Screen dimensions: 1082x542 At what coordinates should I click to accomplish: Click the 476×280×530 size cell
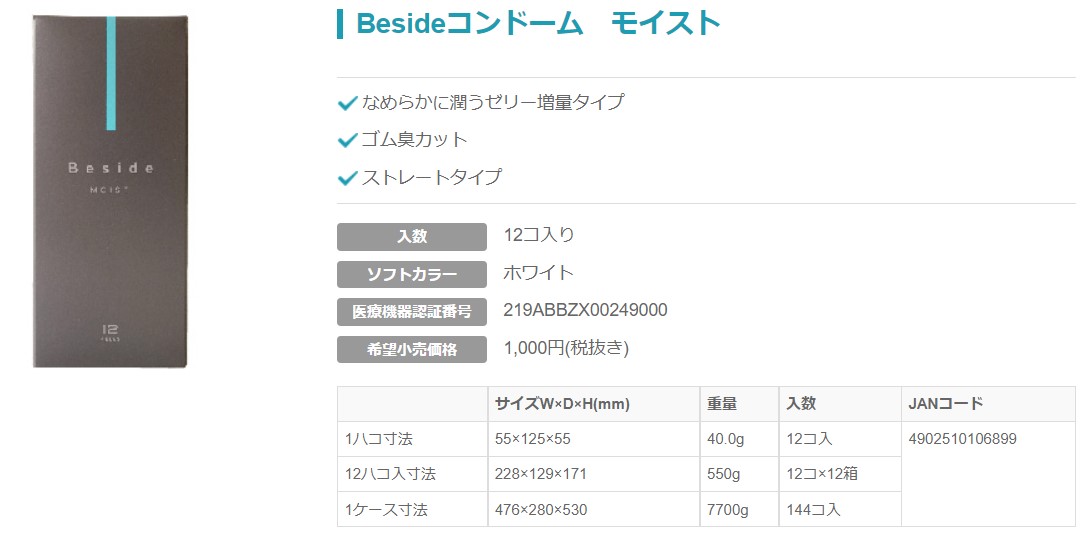541,509
